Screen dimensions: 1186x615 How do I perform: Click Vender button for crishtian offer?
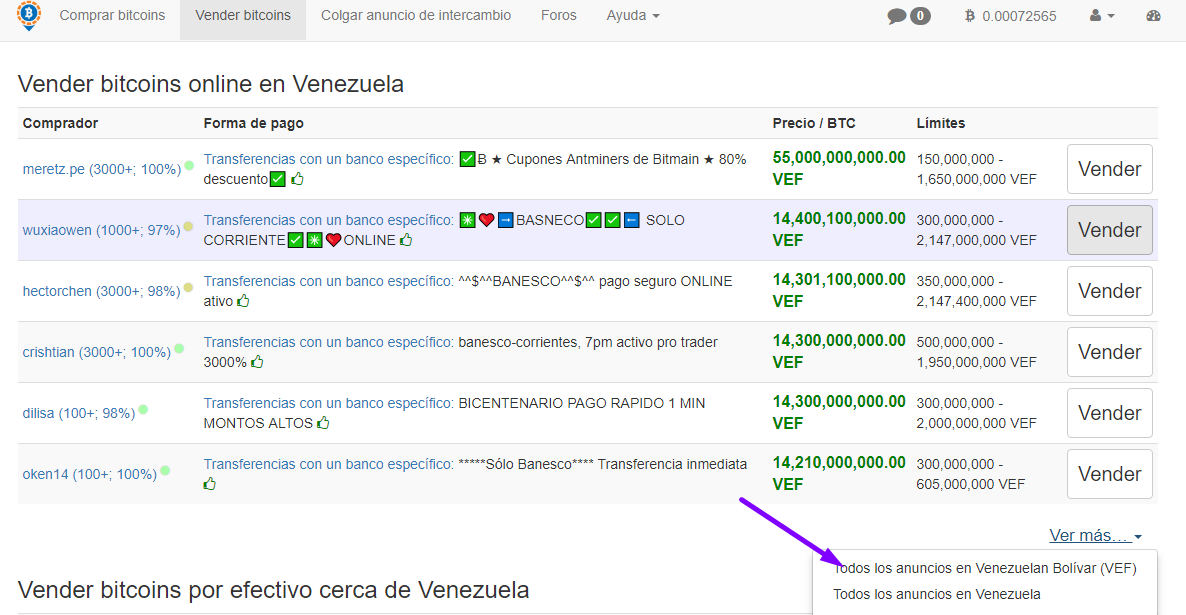click(1110, 353)
